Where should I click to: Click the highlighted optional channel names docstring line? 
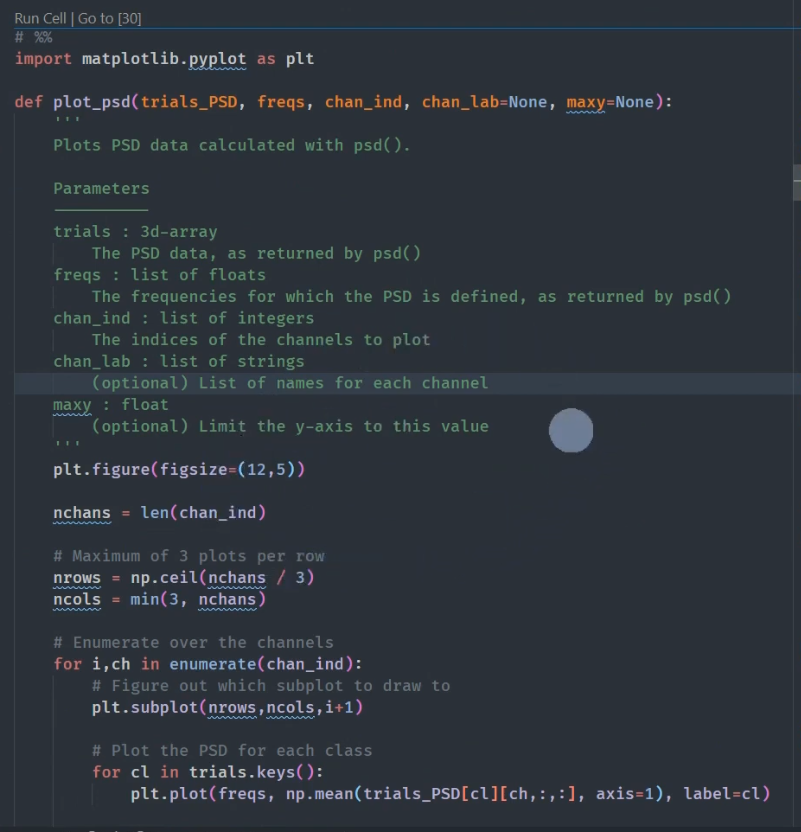(x=290, y=383)
